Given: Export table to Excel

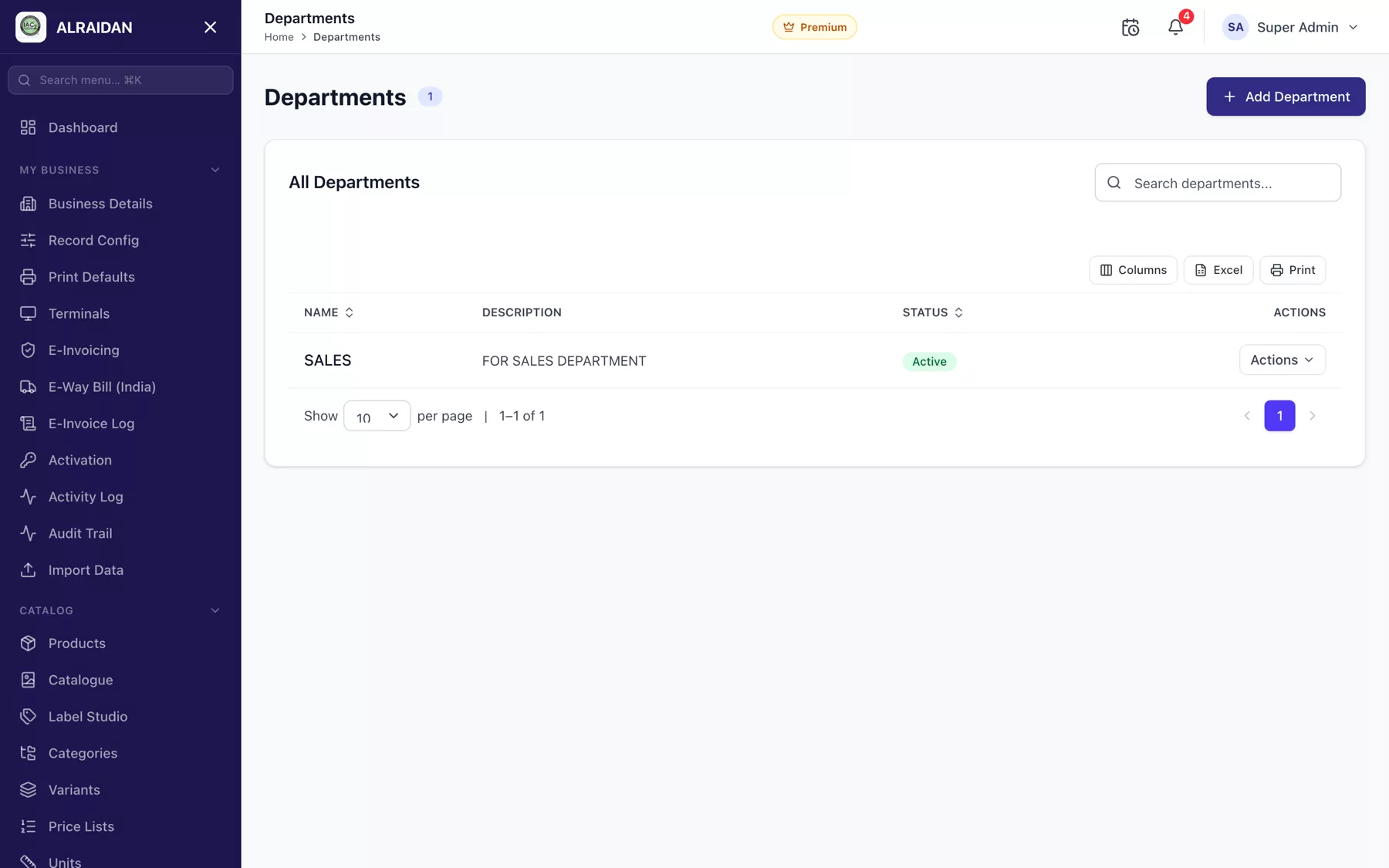Looking at the screenshot, I should click(1218, 270).
